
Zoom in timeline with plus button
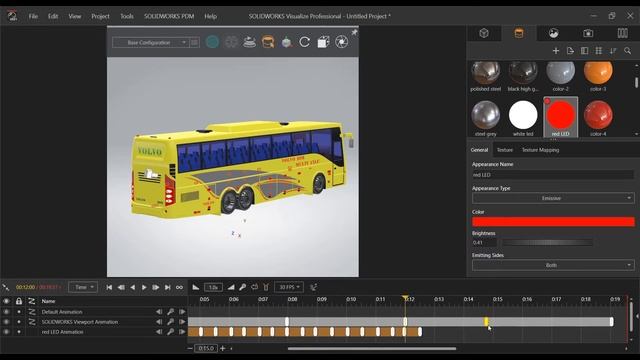[222, 349]
